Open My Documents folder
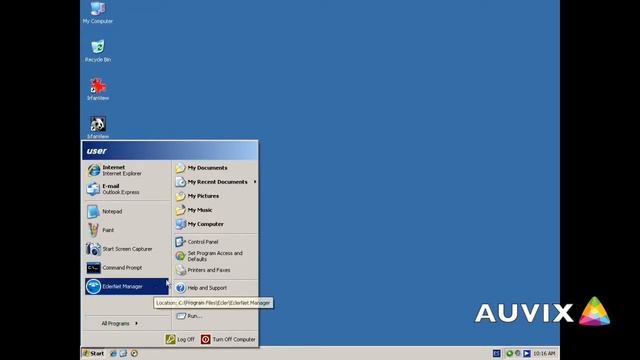This screenshot has height=360, width=640. coord(216,168)
